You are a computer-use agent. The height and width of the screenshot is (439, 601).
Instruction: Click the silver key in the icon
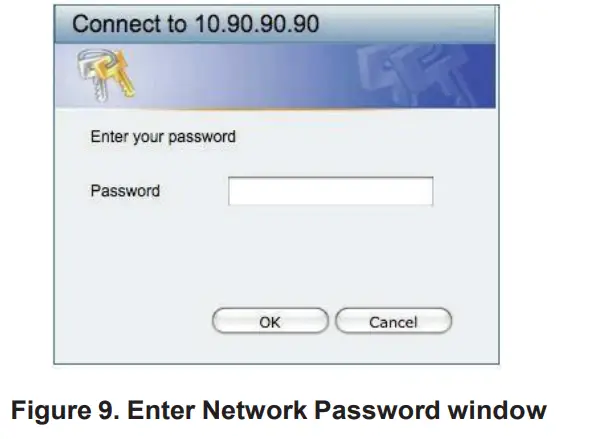click(x=92, y=77)
